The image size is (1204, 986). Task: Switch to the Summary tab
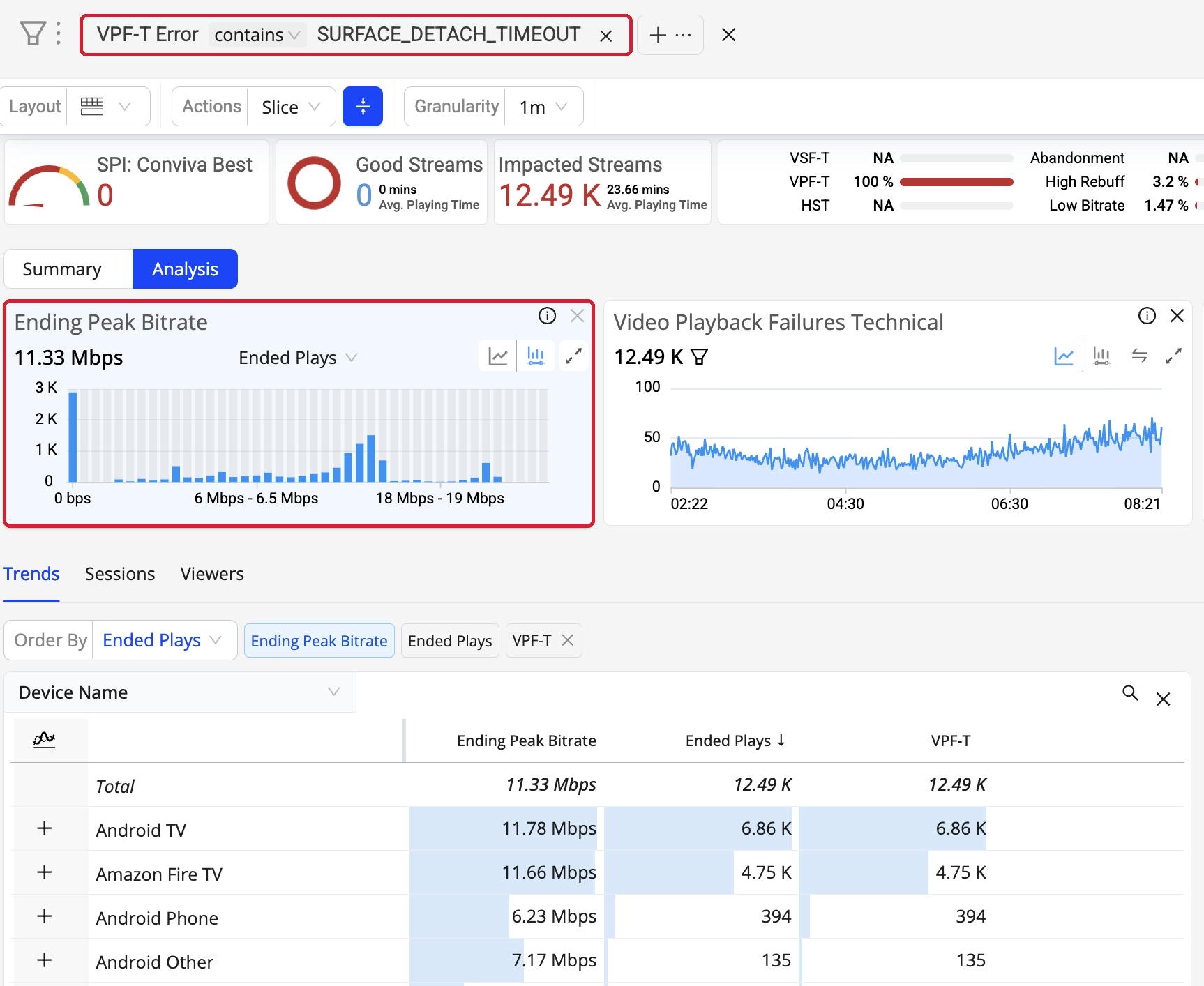[x=68, y=268]
